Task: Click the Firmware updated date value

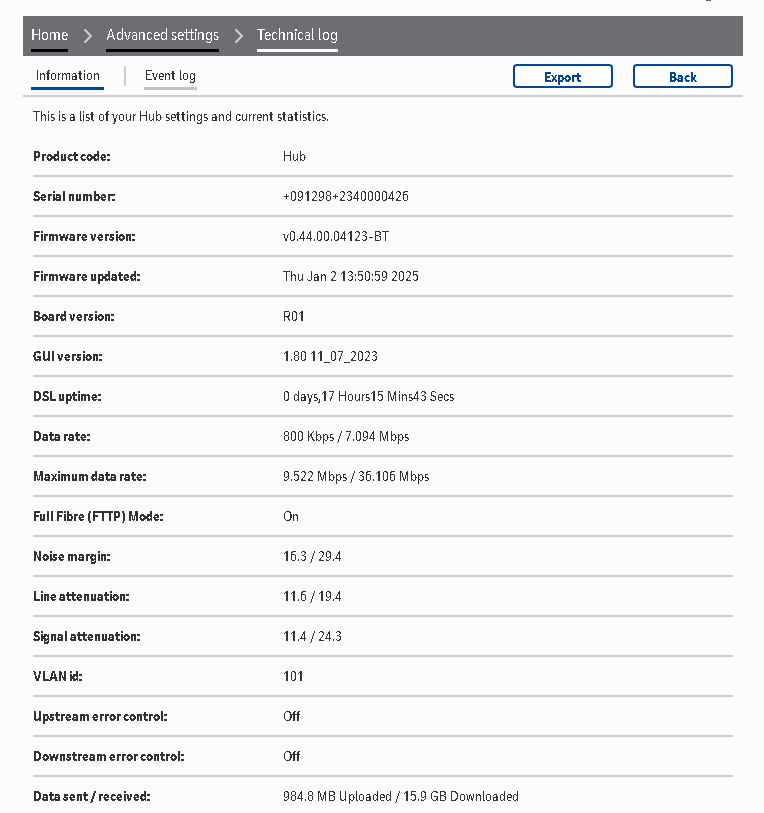Action: click(350, 277)
